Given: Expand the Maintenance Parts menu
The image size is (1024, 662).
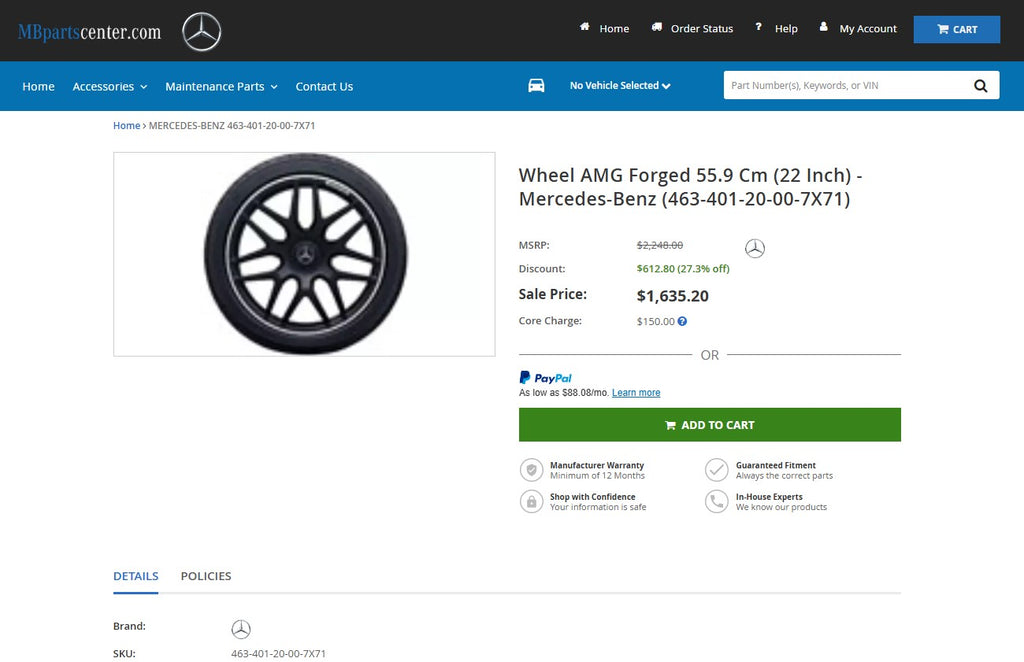Looking at the screenshot, I should (x=221, y=87).
